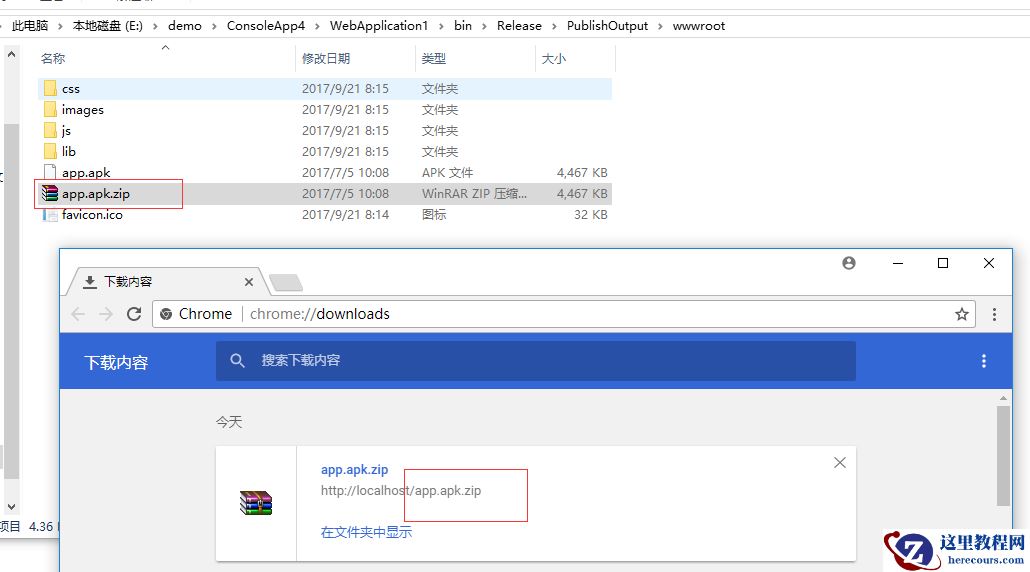Select the lib folder icon
This screenshot has width=1030, height=572.
50,151
